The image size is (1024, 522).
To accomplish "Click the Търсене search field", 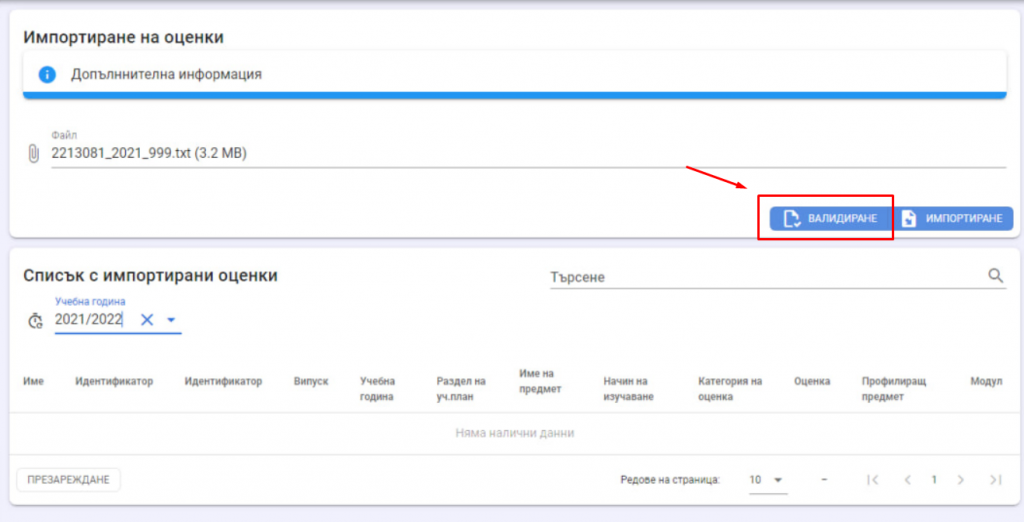I will tap(765, 277).
